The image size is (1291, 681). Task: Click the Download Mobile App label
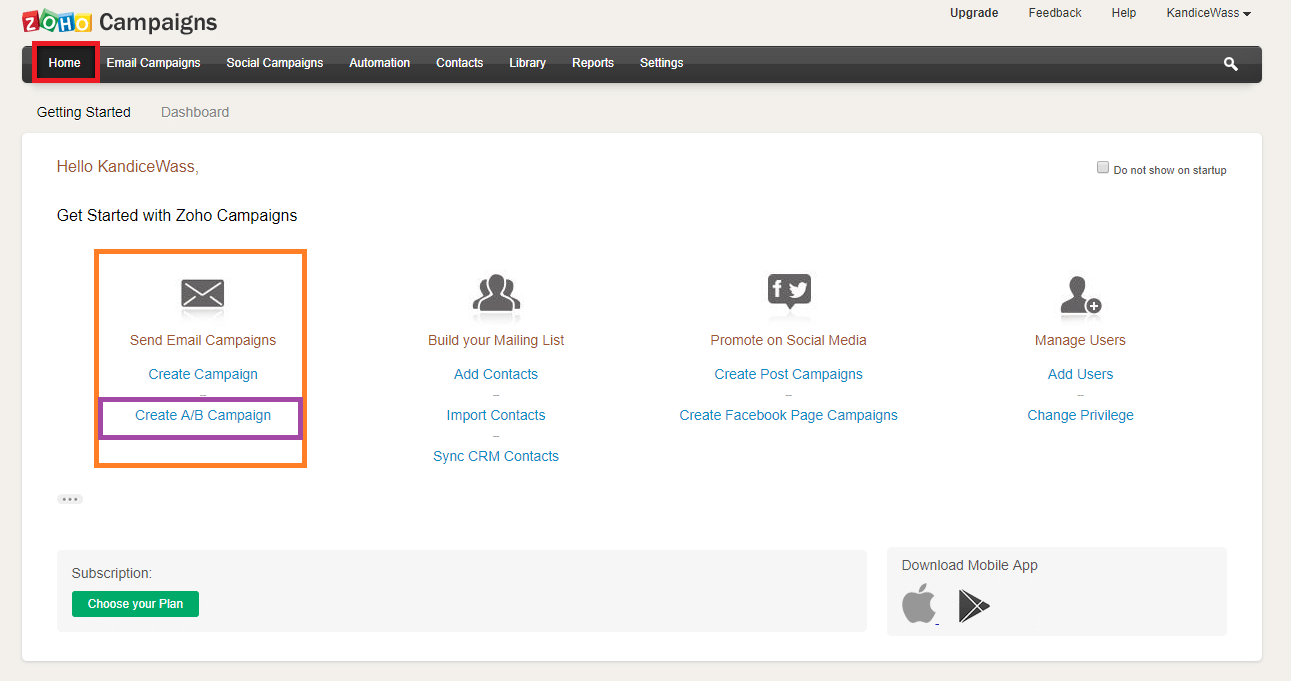pos(970,565)
